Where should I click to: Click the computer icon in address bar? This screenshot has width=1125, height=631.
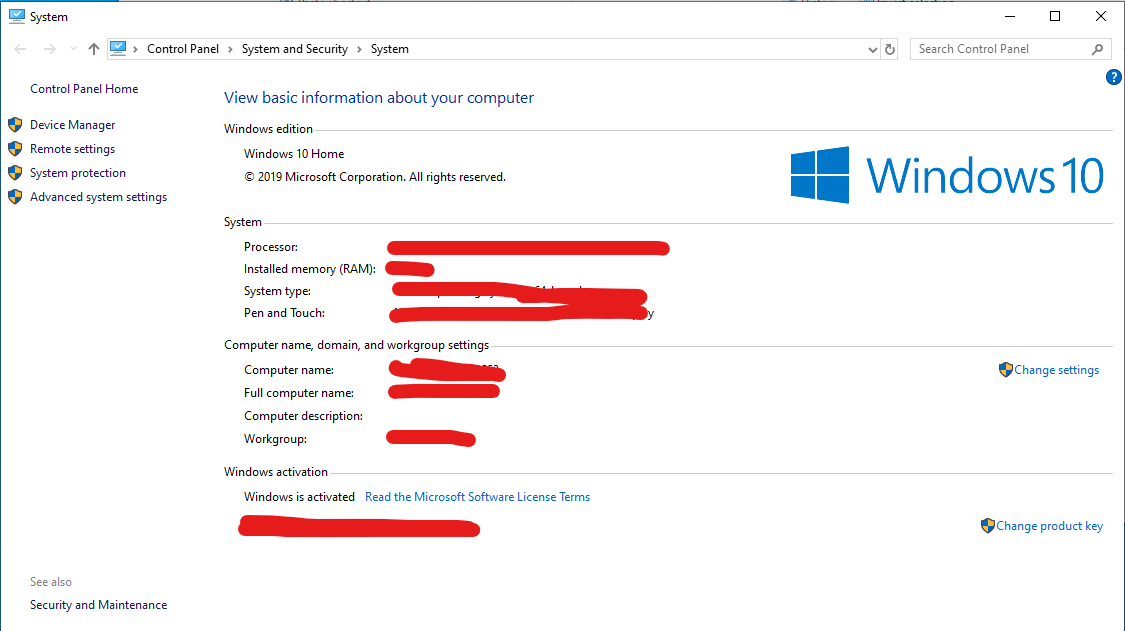pyautogui.click(x=118, y=48)
